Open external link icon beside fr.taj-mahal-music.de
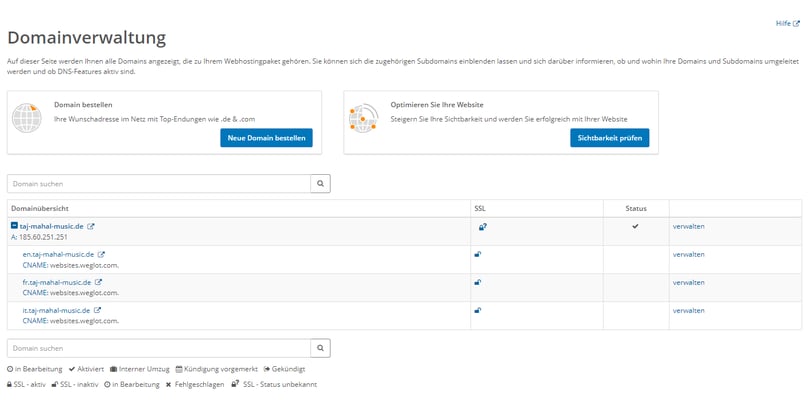Screen dimensions: 809x400 click(x=98, y=282)
